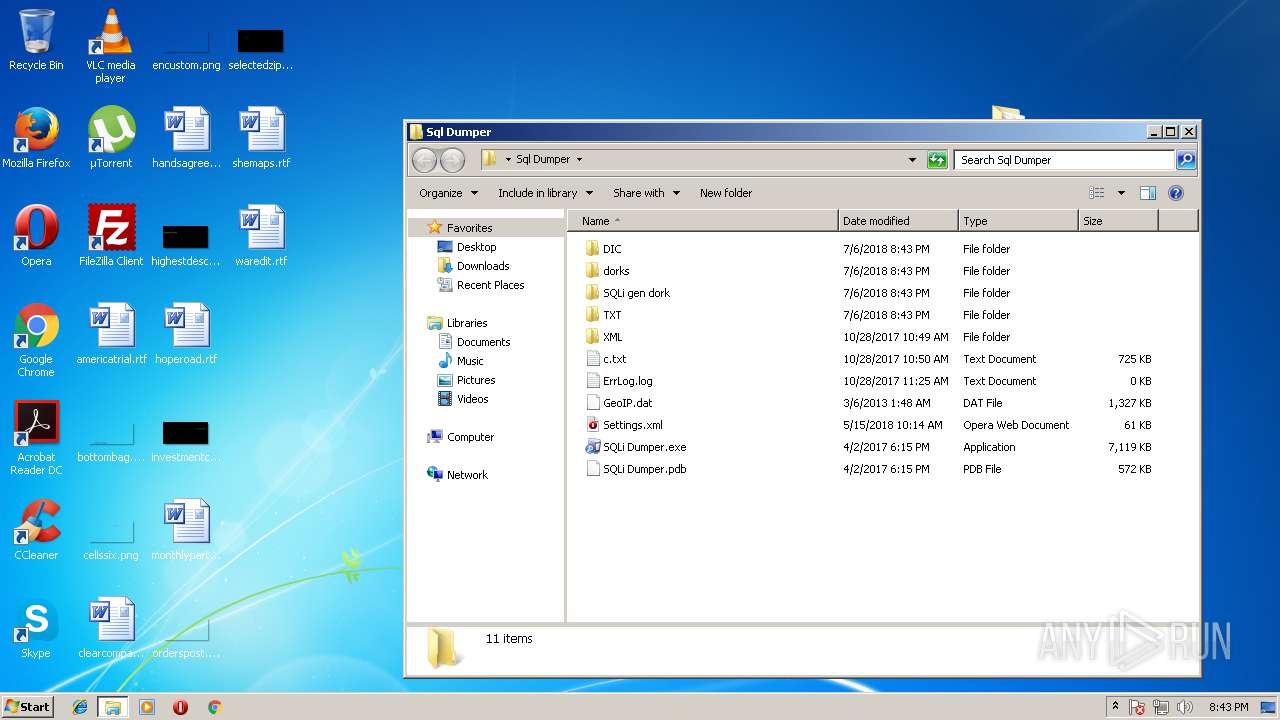Open Explorer help question mark
Viewport: 1280px width, 720px height.
[x=1176, y=193]
